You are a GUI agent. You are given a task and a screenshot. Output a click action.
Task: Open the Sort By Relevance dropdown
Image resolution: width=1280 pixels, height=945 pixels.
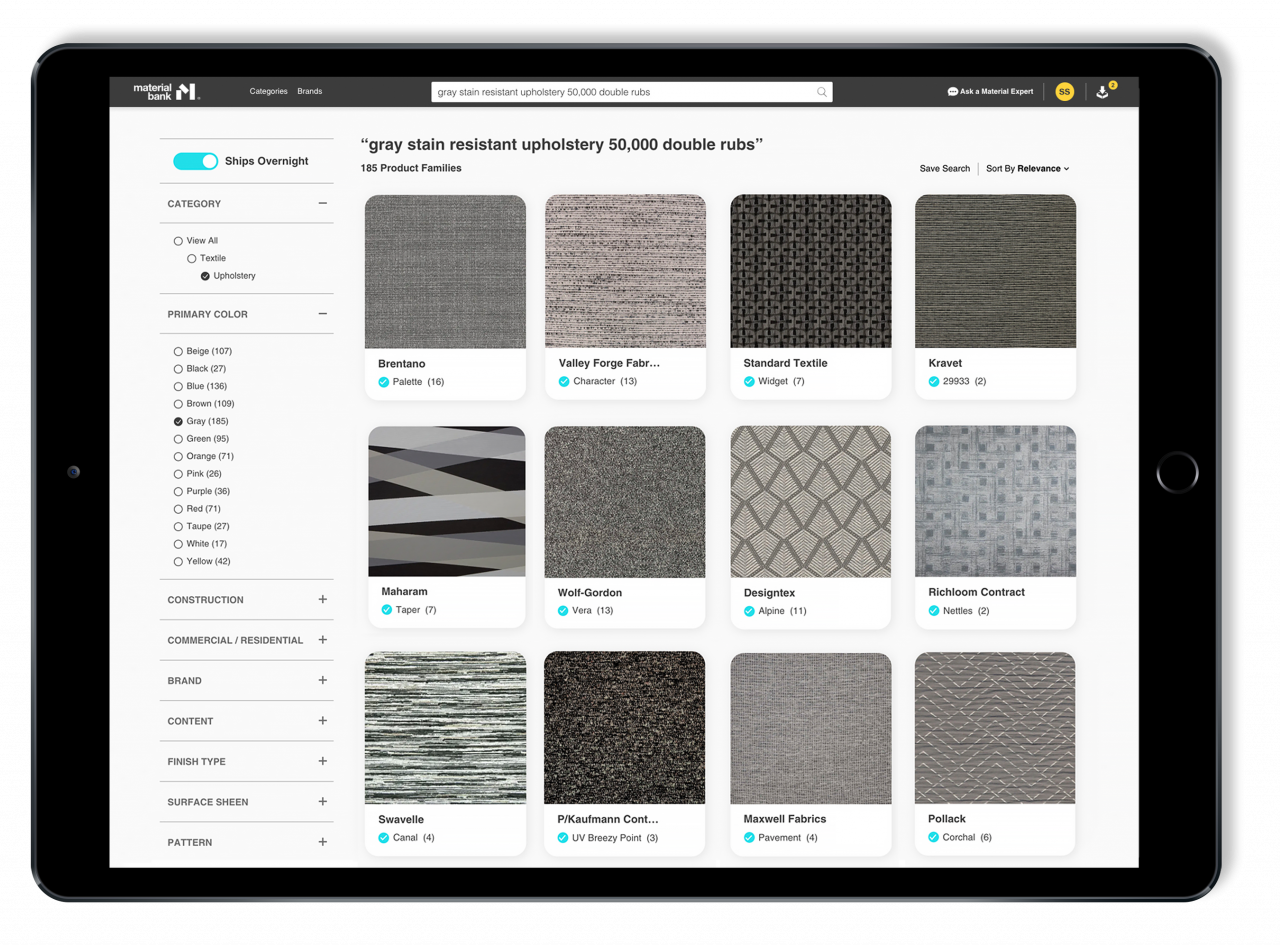pos(1028,169)
